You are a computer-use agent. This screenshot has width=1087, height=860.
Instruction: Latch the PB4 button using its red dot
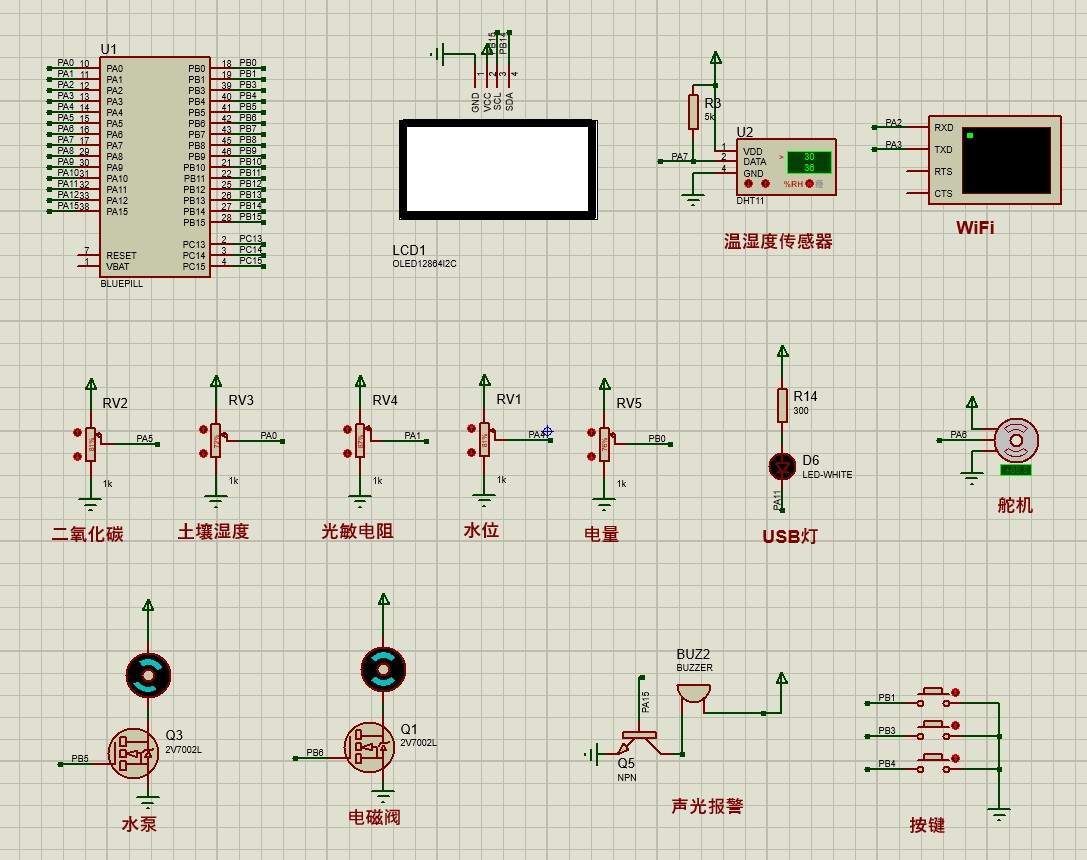(956, 759)
